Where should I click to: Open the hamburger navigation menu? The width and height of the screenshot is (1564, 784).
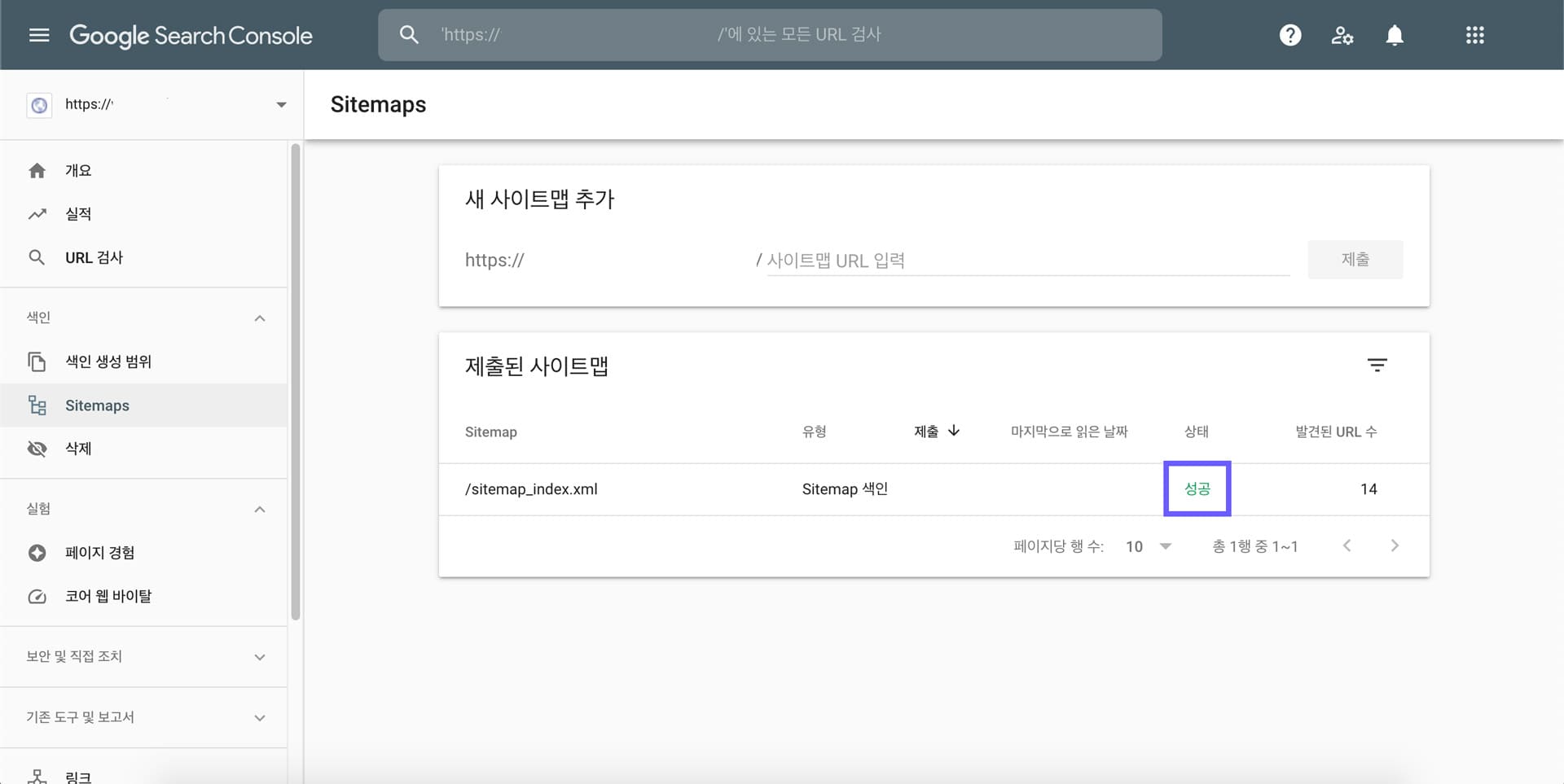[x=38, y=35]
